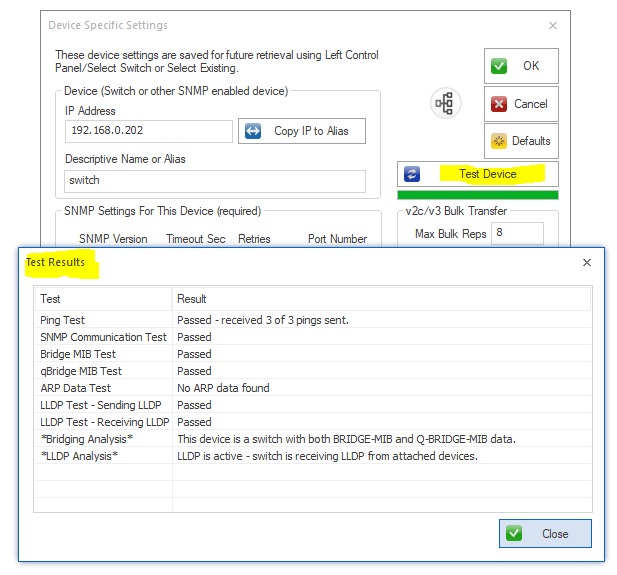This screenshot has height=575, width=617.
Task: Cancel the Device Specific Settings dialog
Action: tap(521, 104)
